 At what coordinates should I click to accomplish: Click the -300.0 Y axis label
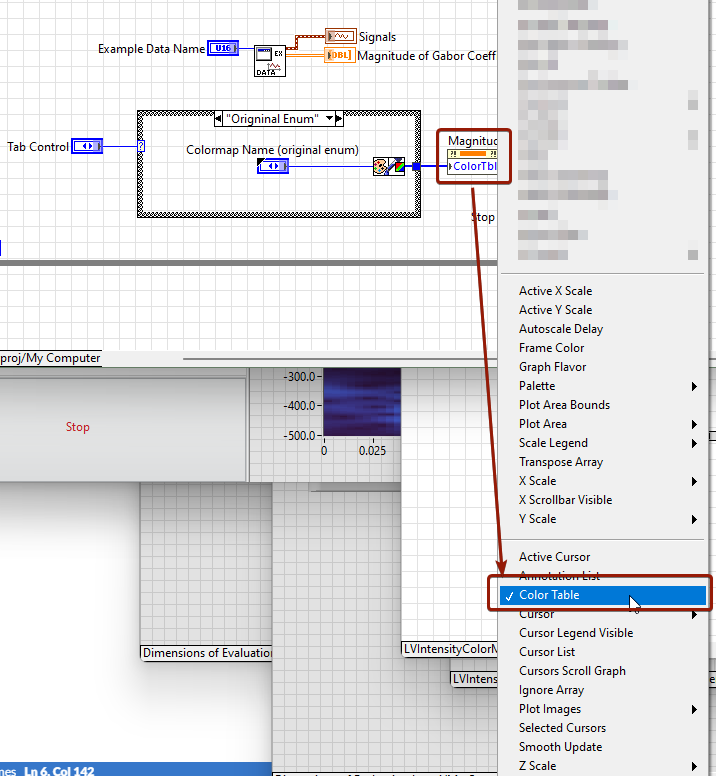point(299,377)
